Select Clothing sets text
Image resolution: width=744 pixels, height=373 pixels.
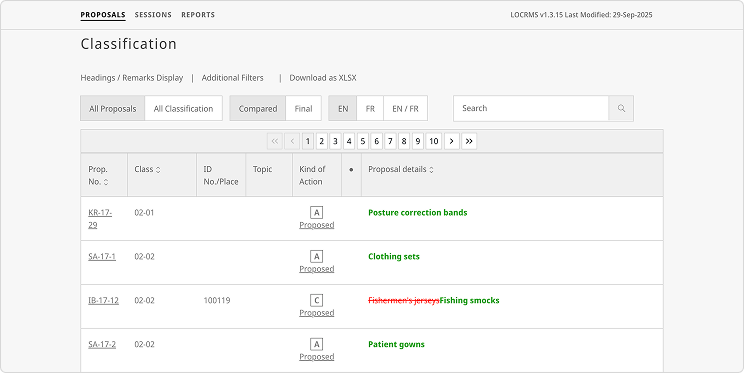pos(394,257)
